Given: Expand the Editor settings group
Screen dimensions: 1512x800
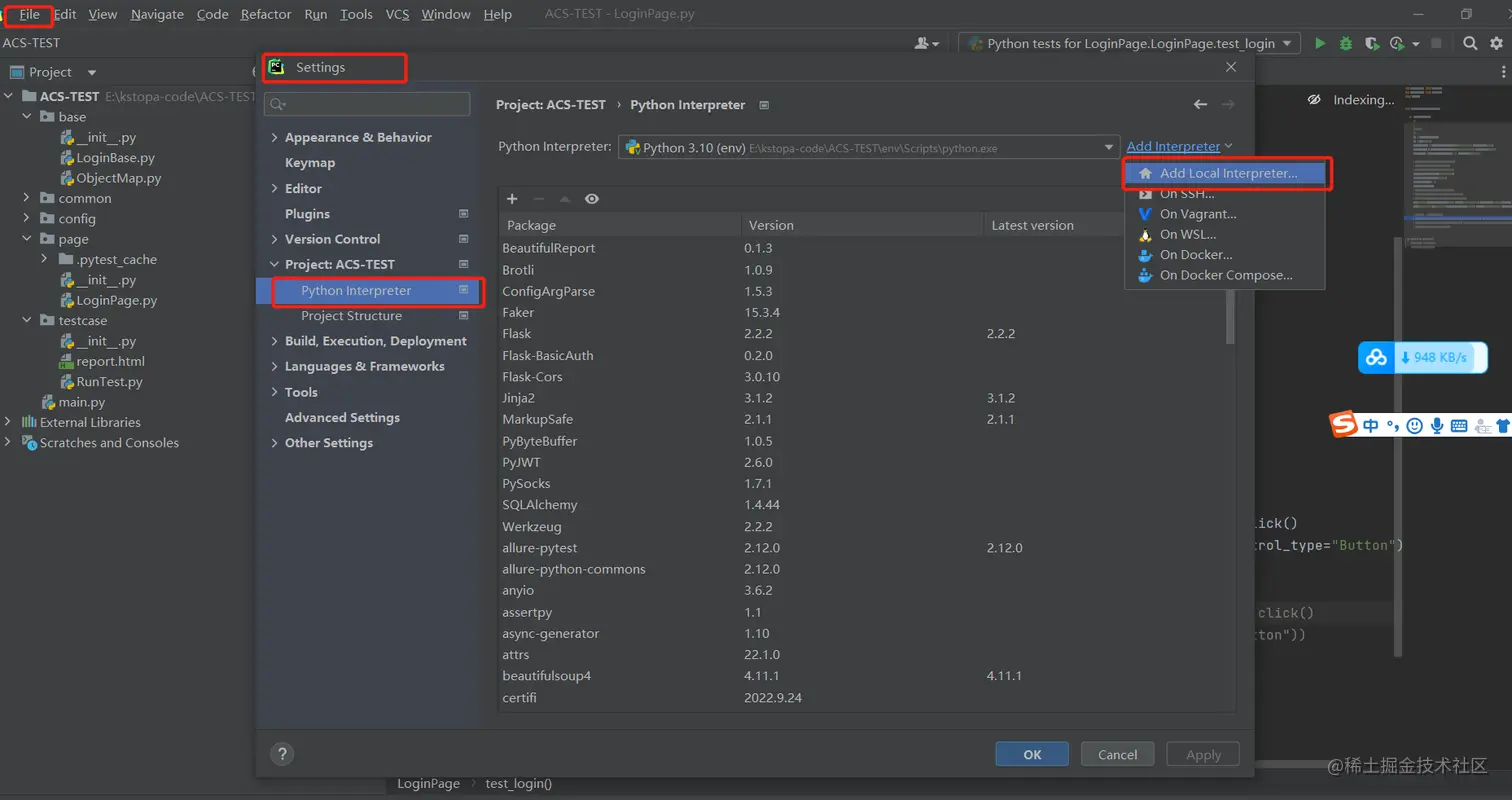Looking at the screenshot, I should [275, 189].
